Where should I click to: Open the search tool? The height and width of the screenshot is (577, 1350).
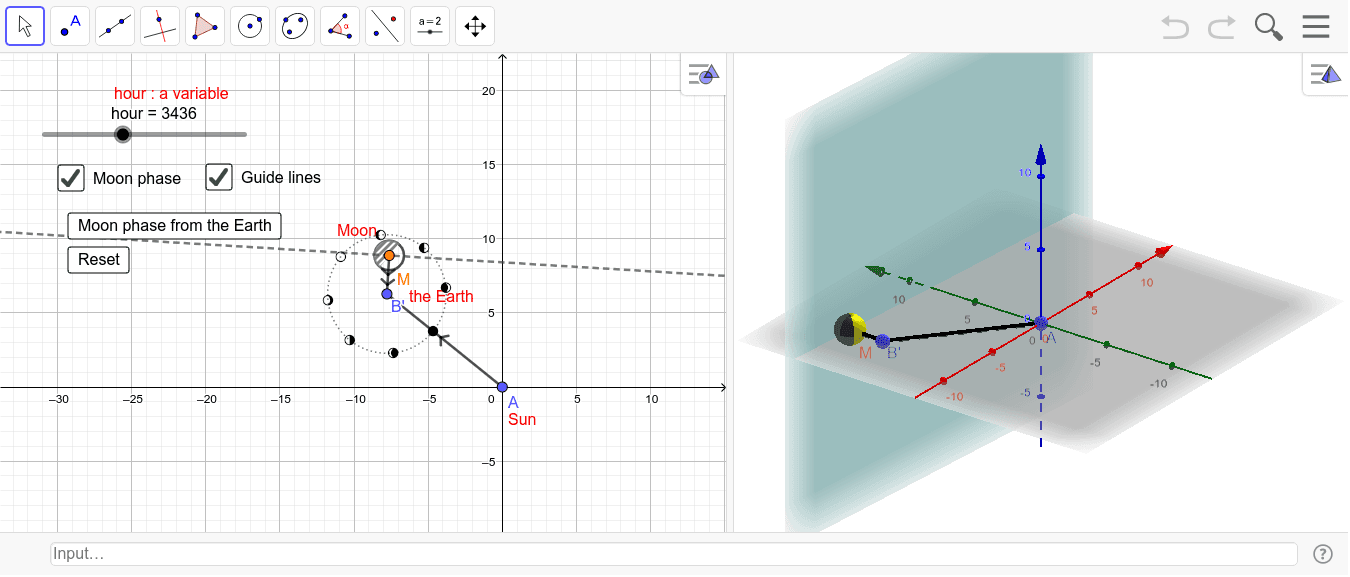point(1268,26)
